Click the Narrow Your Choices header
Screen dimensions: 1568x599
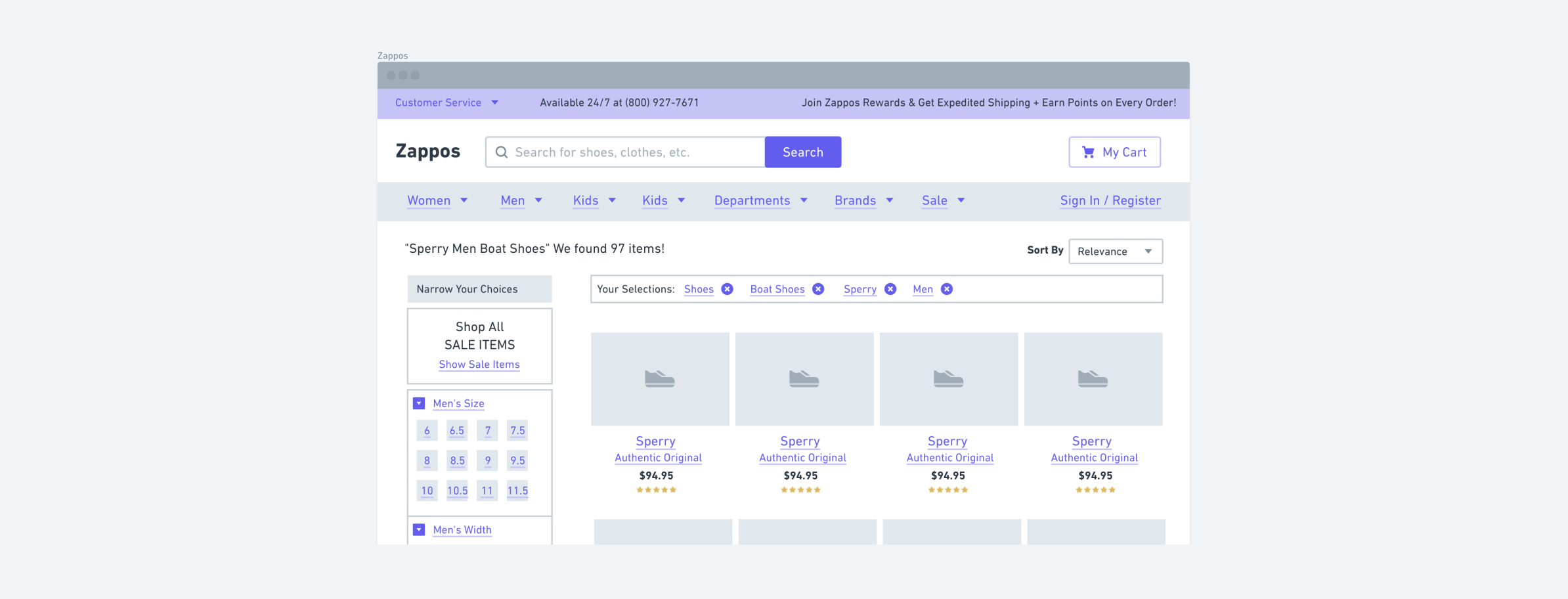[479, 289]
